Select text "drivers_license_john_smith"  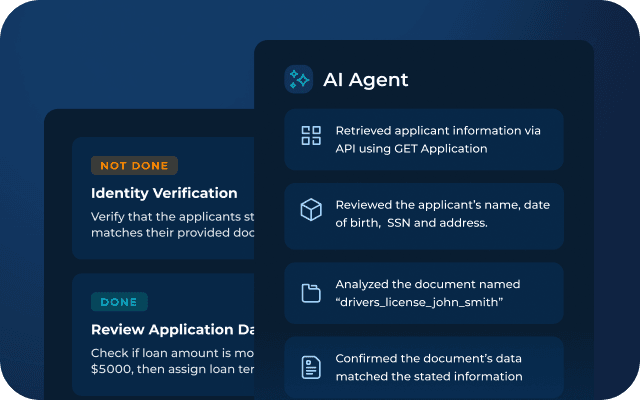pos(419,302)
